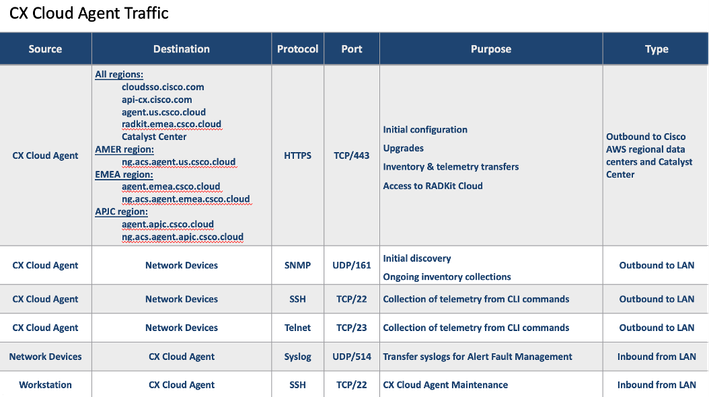The image size is (709, 397).
Task: Select the "agent.emea.csco.cloud" hostname
Action: pyautogui.click(x=171, y=187)
